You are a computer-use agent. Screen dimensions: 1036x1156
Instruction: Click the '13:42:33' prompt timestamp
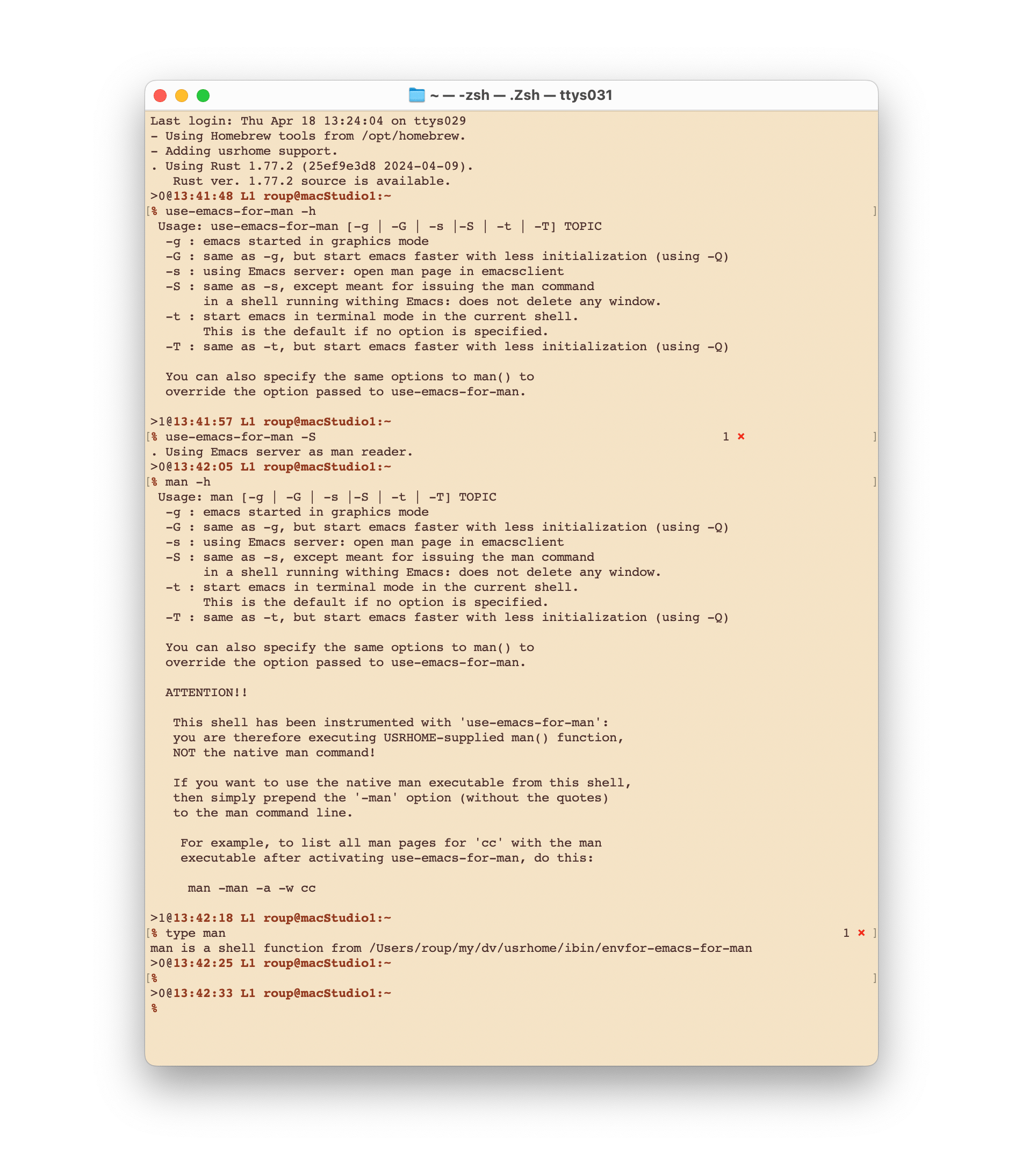point(203,993)
